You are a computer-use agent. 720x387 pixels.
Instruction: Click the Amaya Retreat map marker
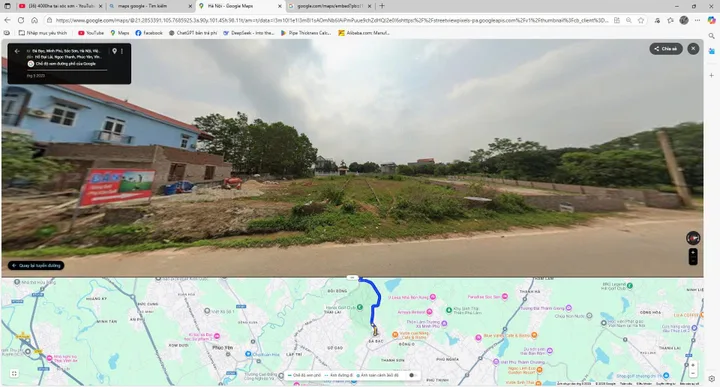429,312
